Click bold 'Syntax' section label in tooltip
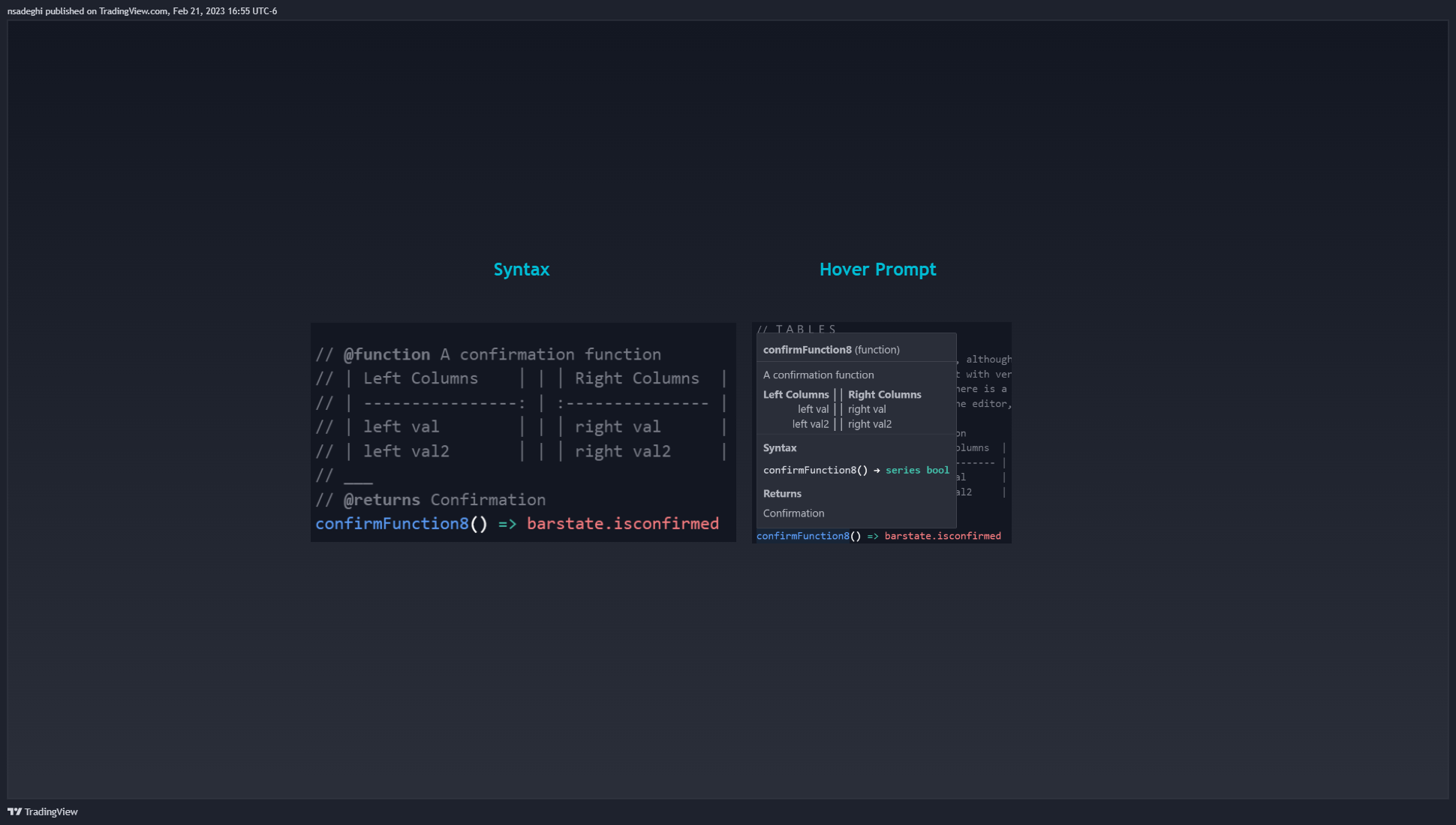The image size is (1456, 825). (x=780, y=448)
